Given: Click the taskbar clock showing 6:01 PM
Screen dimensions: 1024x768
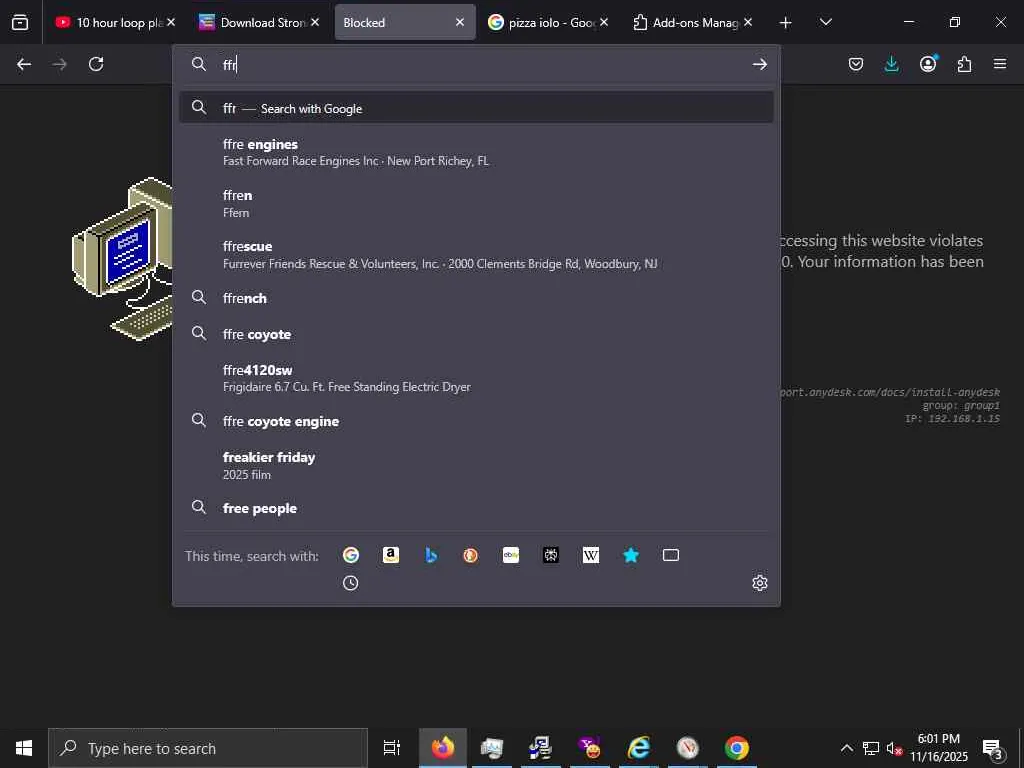Looking at the screenshot, I should pyautogui.click(x=938, y=748).
